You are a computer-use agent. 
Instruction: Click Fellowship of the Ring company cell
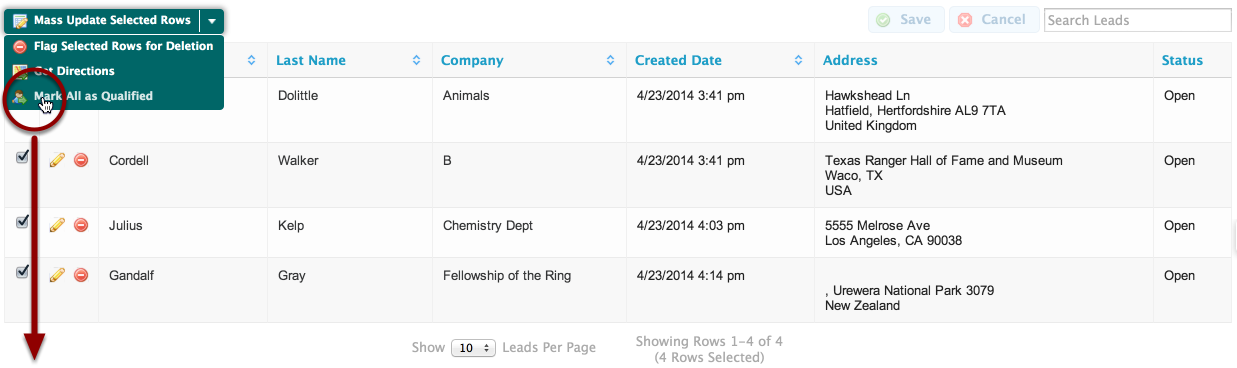pos(530,290)
